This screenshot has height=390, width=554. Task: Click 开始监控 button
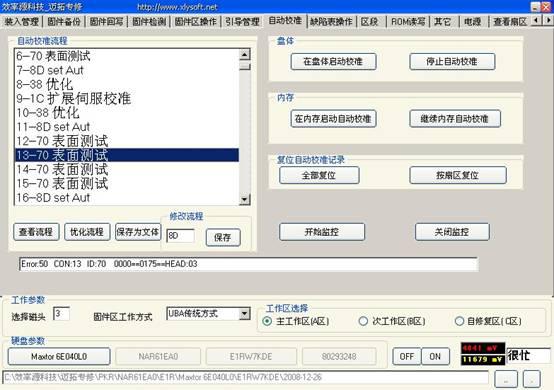click(x=322, y=232)
